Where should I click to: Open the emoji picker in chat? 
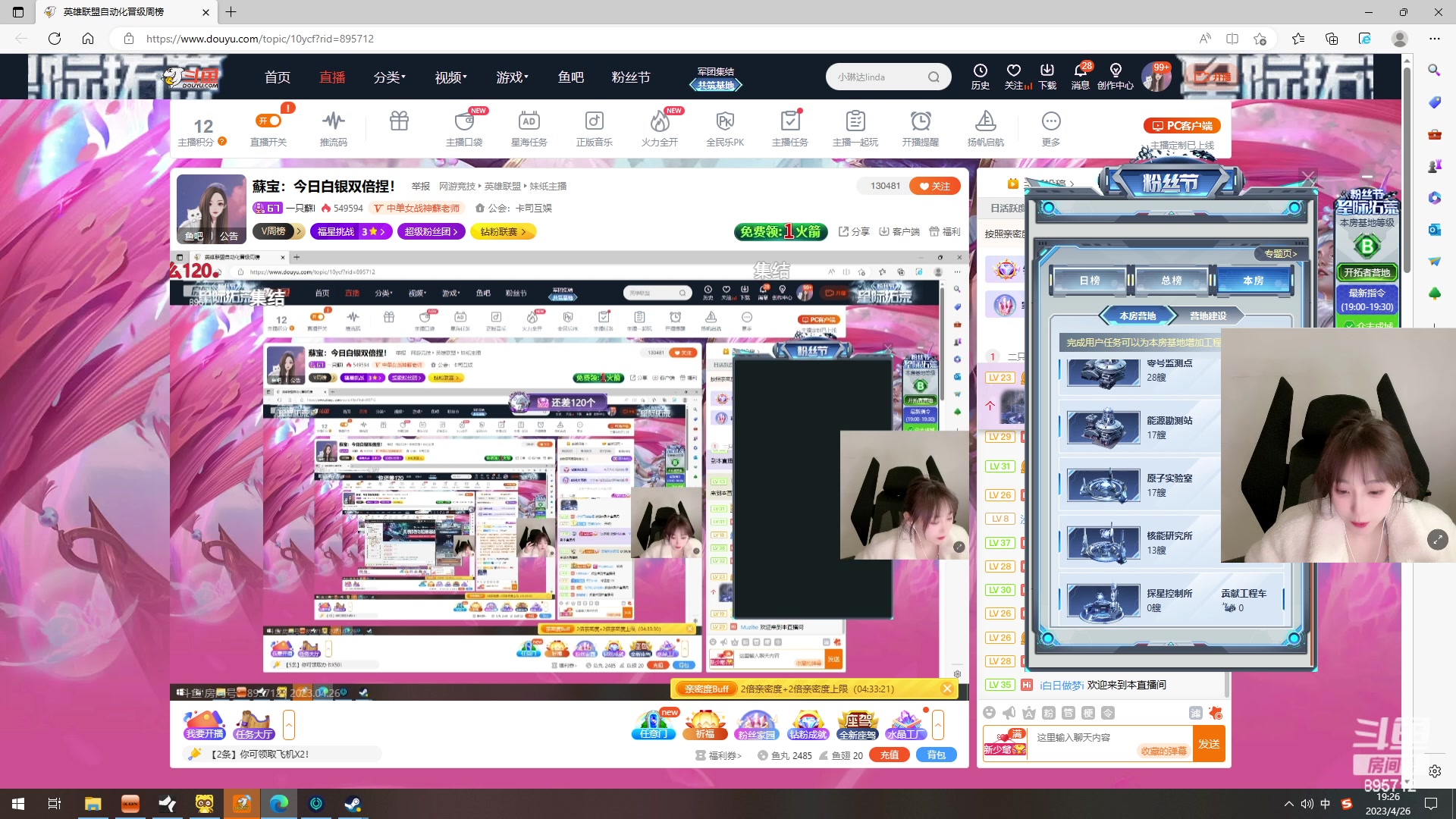coord(990,713)
